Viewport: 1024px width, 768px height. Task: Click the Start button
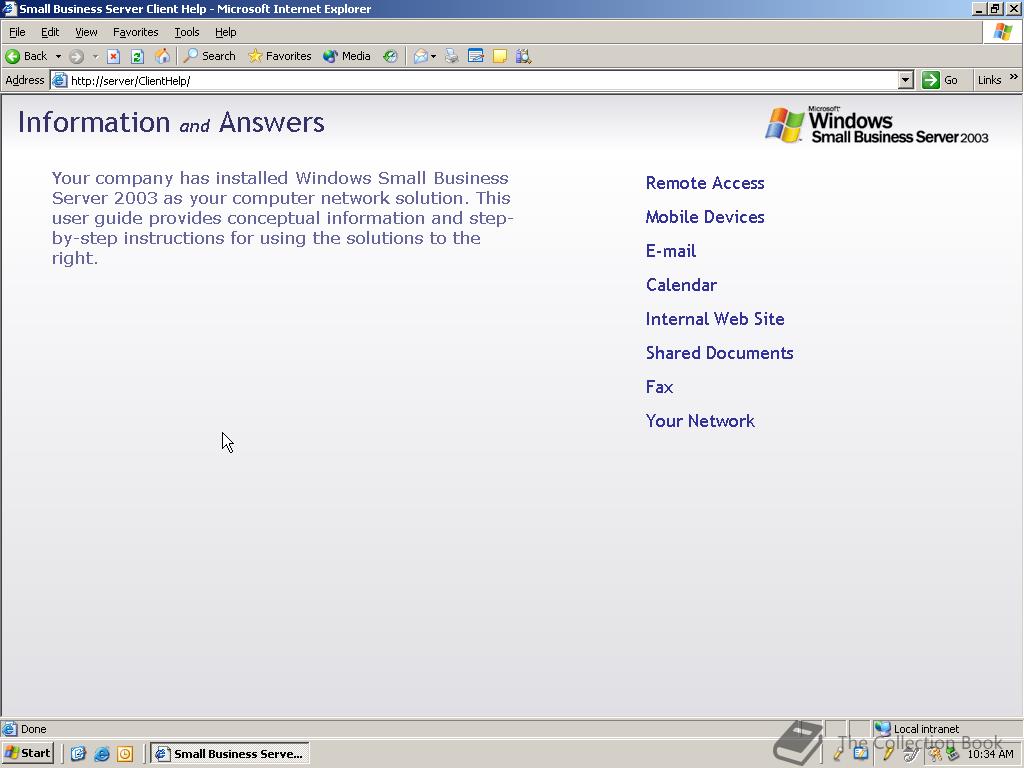28,753
